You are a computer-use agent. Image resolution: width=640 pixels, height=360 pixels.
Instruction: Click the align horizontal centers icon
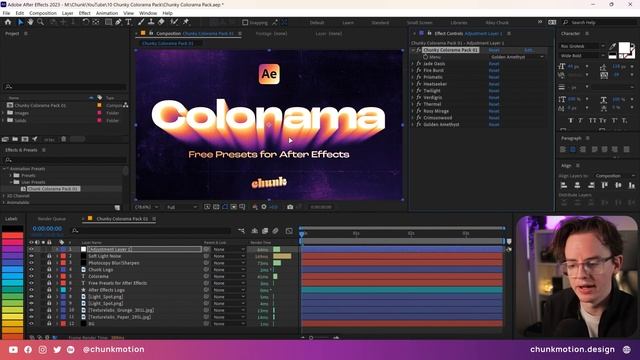(x=577, y=185)
